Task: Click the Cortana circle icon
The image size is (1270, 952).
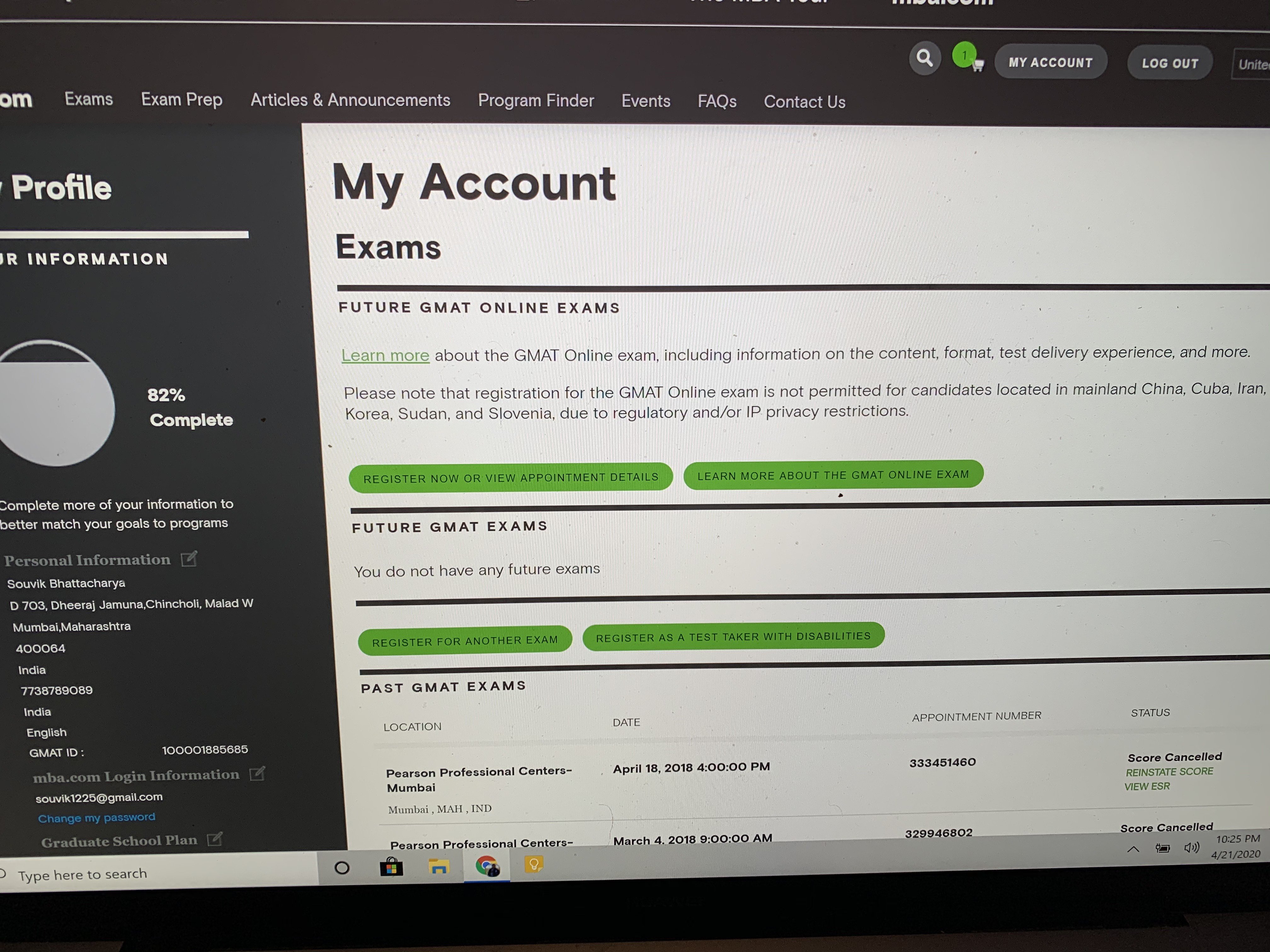Action: (x=342, y=868)
